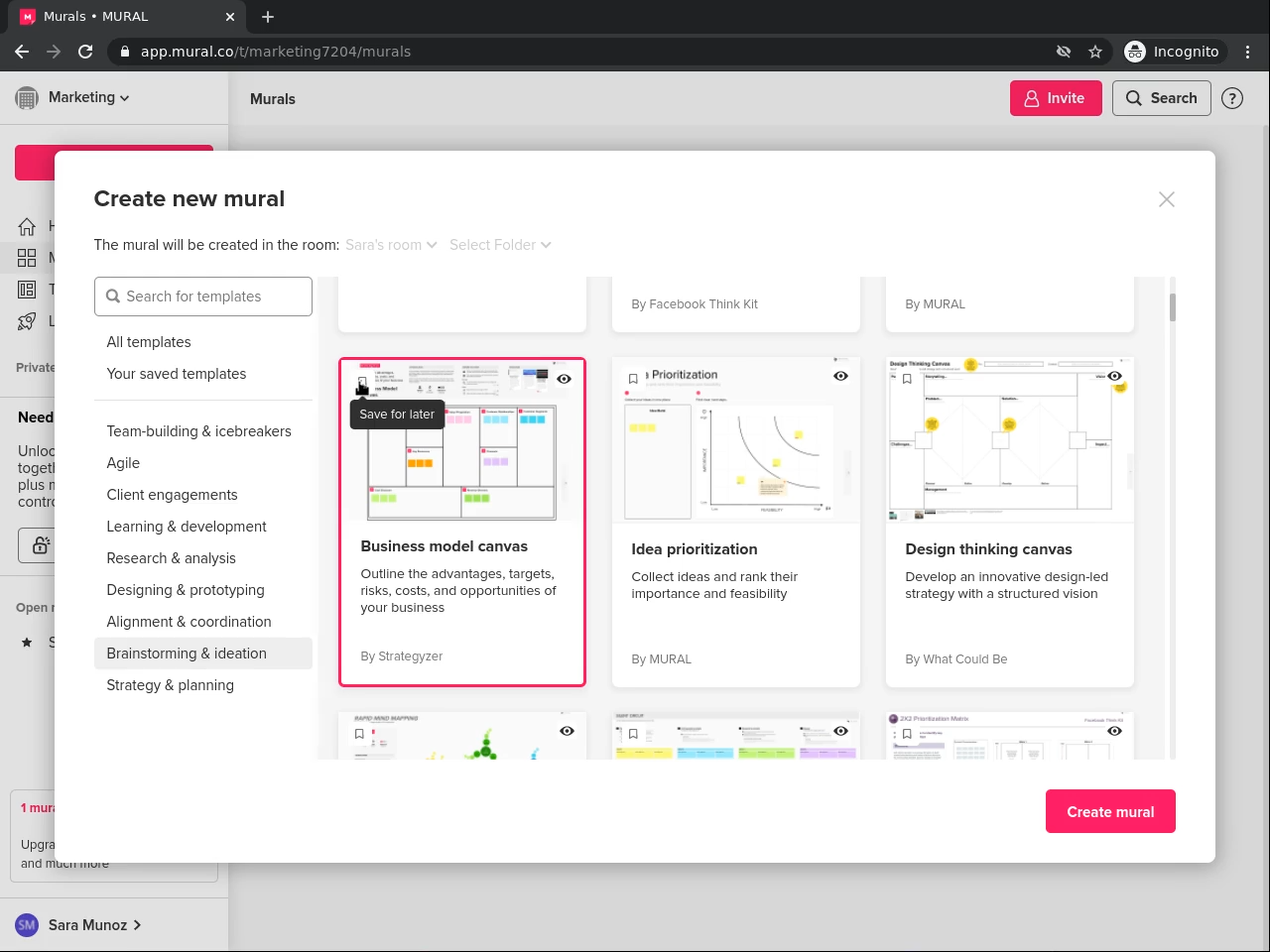Click the Home icon in left sidebar
Screen dimensions: 1270x952
[27, 226]
